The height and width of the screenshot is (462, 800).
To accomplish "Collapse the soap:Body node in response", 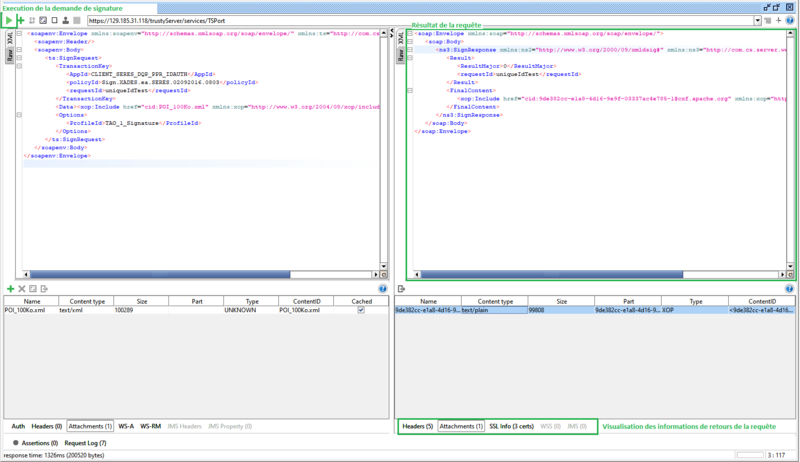I will click(x=410, y=42).
